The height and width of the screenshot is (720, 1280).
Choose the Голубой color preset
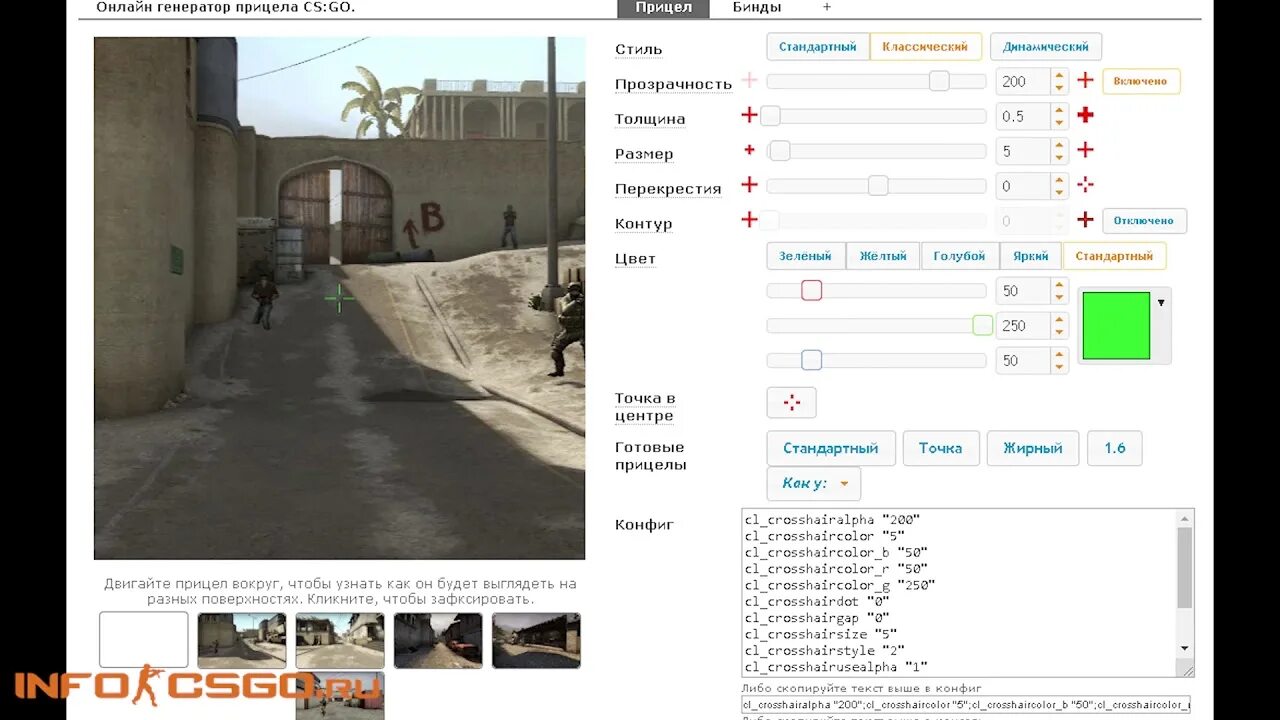(960, 256)
